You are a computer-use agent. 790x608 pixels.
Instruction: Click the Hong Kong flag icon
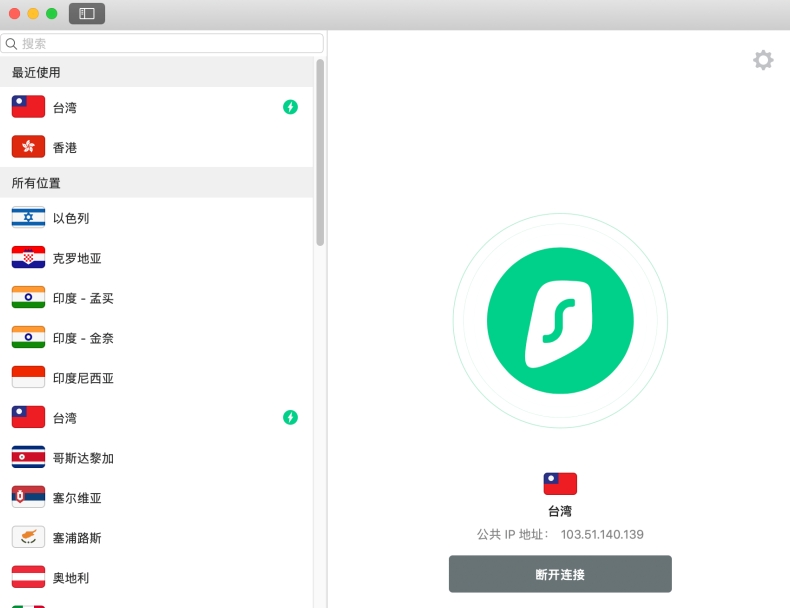(28, 147)
